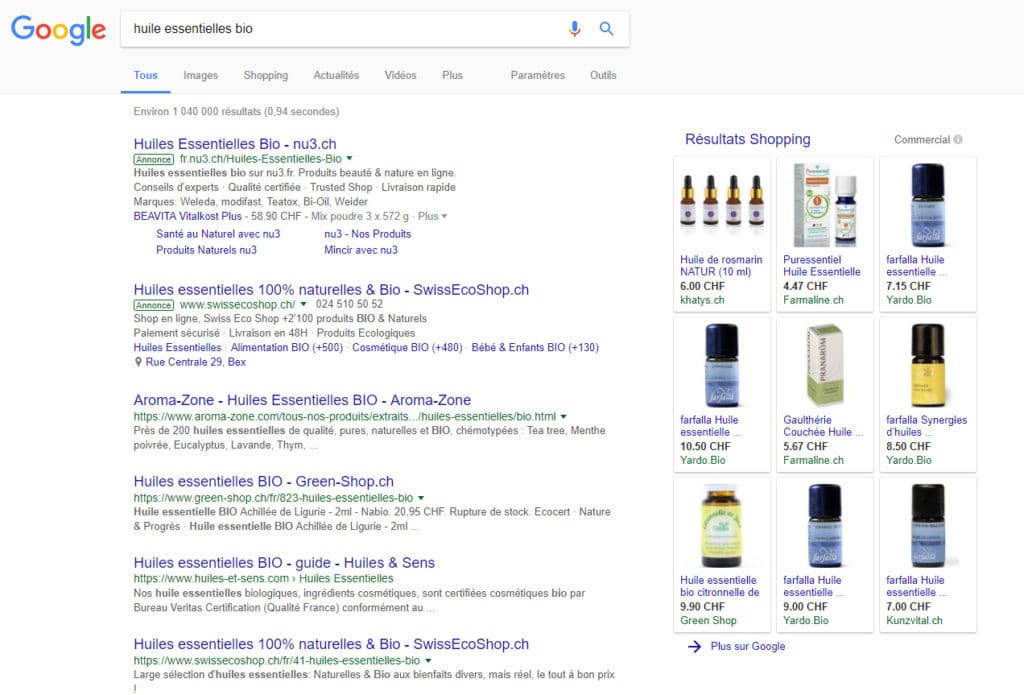This screenshot has height=695, width=1024.
Task: Expand the Plus dropdown after Mix poudre
Action: (x=433, y=216)
